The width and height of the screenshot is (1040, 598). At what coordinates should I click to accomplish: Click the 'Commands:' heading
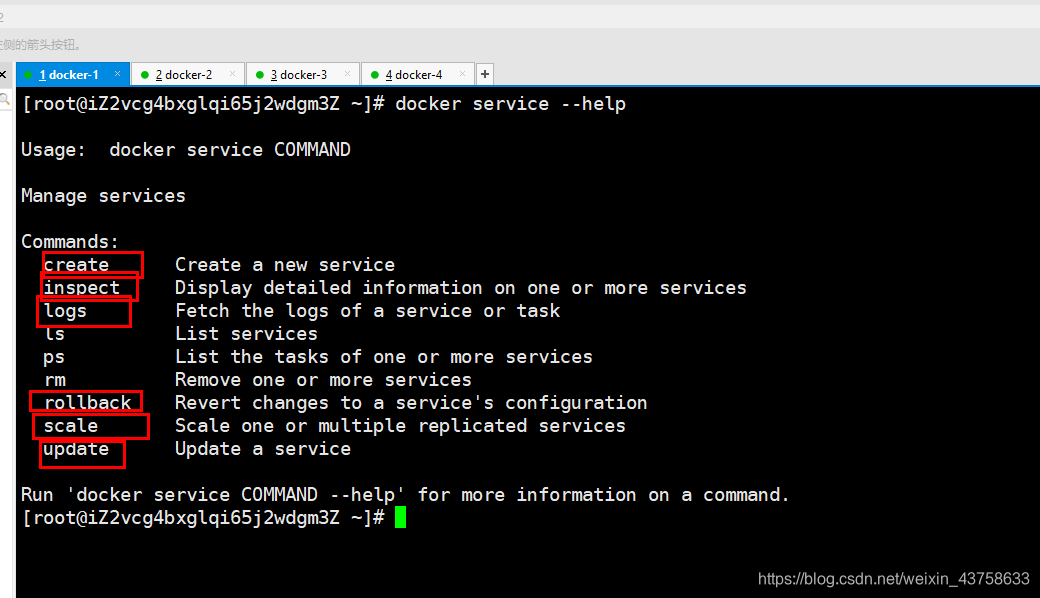[x=70, y=241]
